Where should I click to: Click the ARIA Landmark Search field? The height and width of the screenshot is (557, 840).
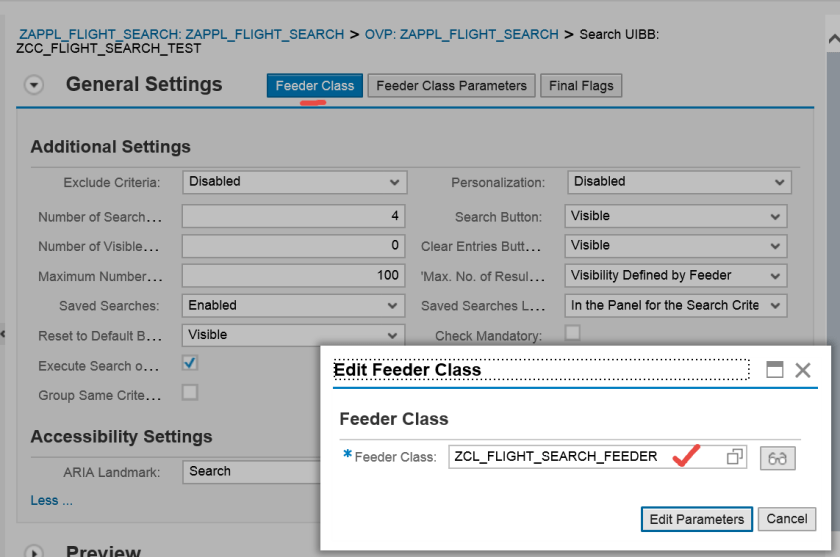pos(252,472)
